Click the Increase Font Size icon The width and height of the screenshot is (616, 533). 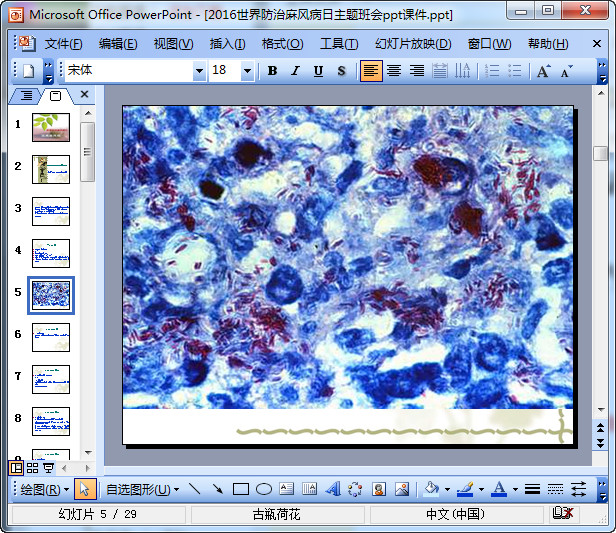543,71
